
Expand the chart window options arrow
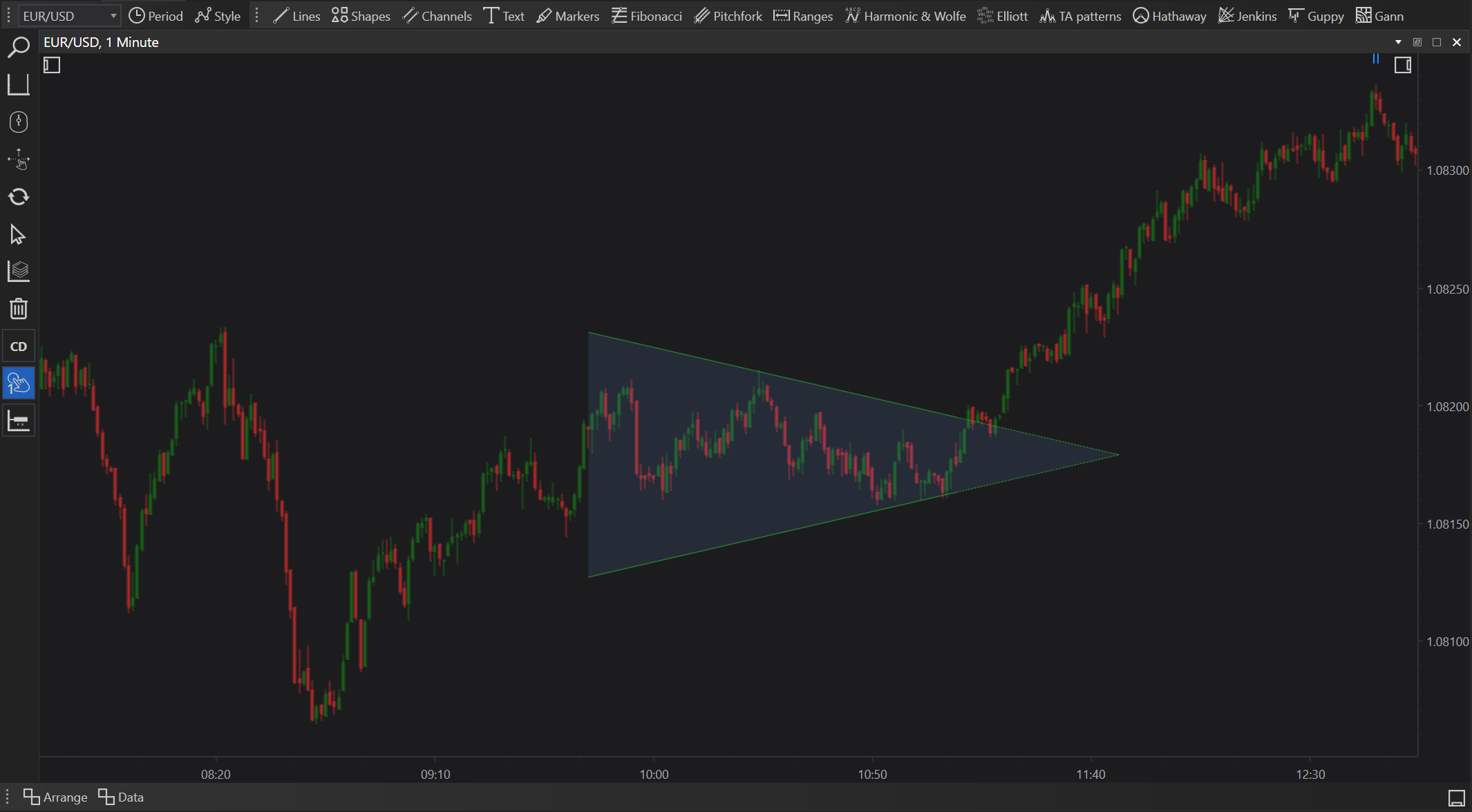coord(1398,42)
